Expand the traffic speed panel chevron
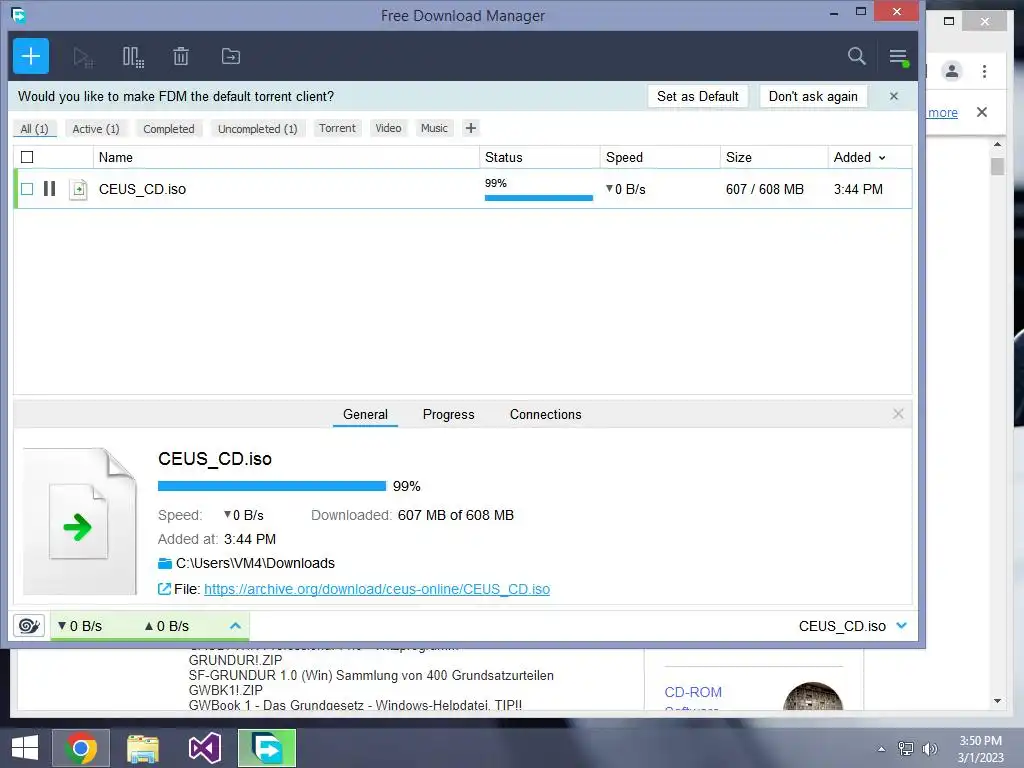This screenshot has width=1024, height=768. point(236,626)
